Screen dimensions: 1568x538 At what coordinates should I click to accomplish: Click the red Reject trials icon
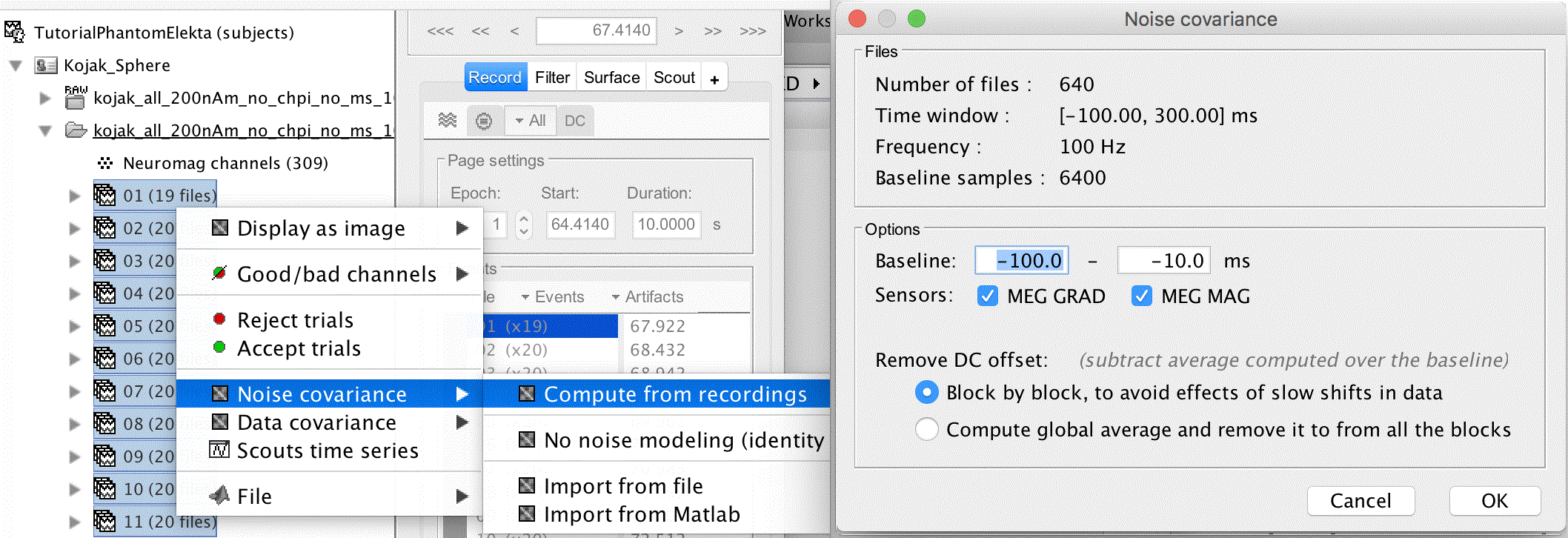pyautogui.click(x=219, y=319)
